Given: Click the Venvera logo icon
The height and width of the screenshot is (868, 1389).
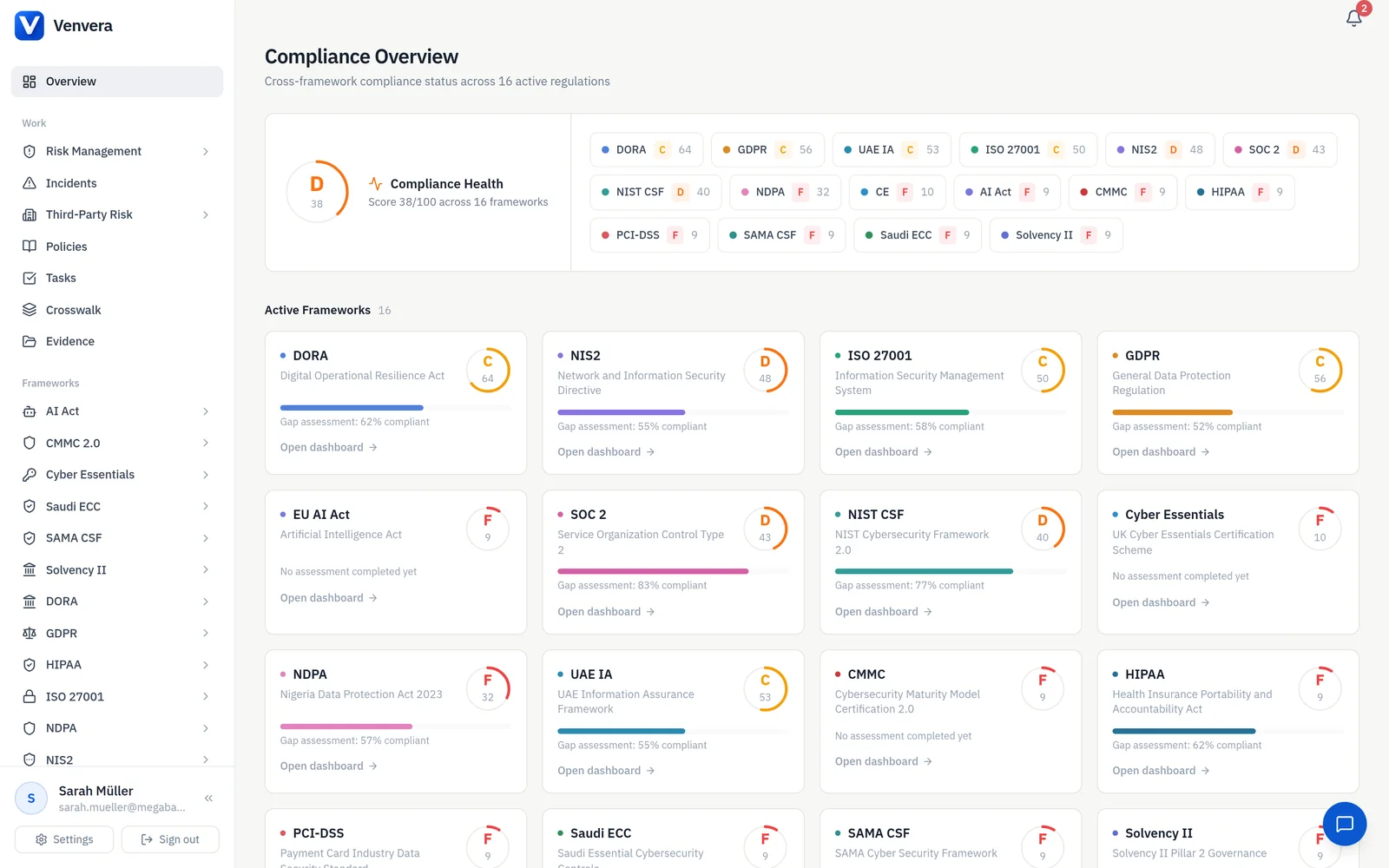Looking at the screenshot, I should coord(30,25).
